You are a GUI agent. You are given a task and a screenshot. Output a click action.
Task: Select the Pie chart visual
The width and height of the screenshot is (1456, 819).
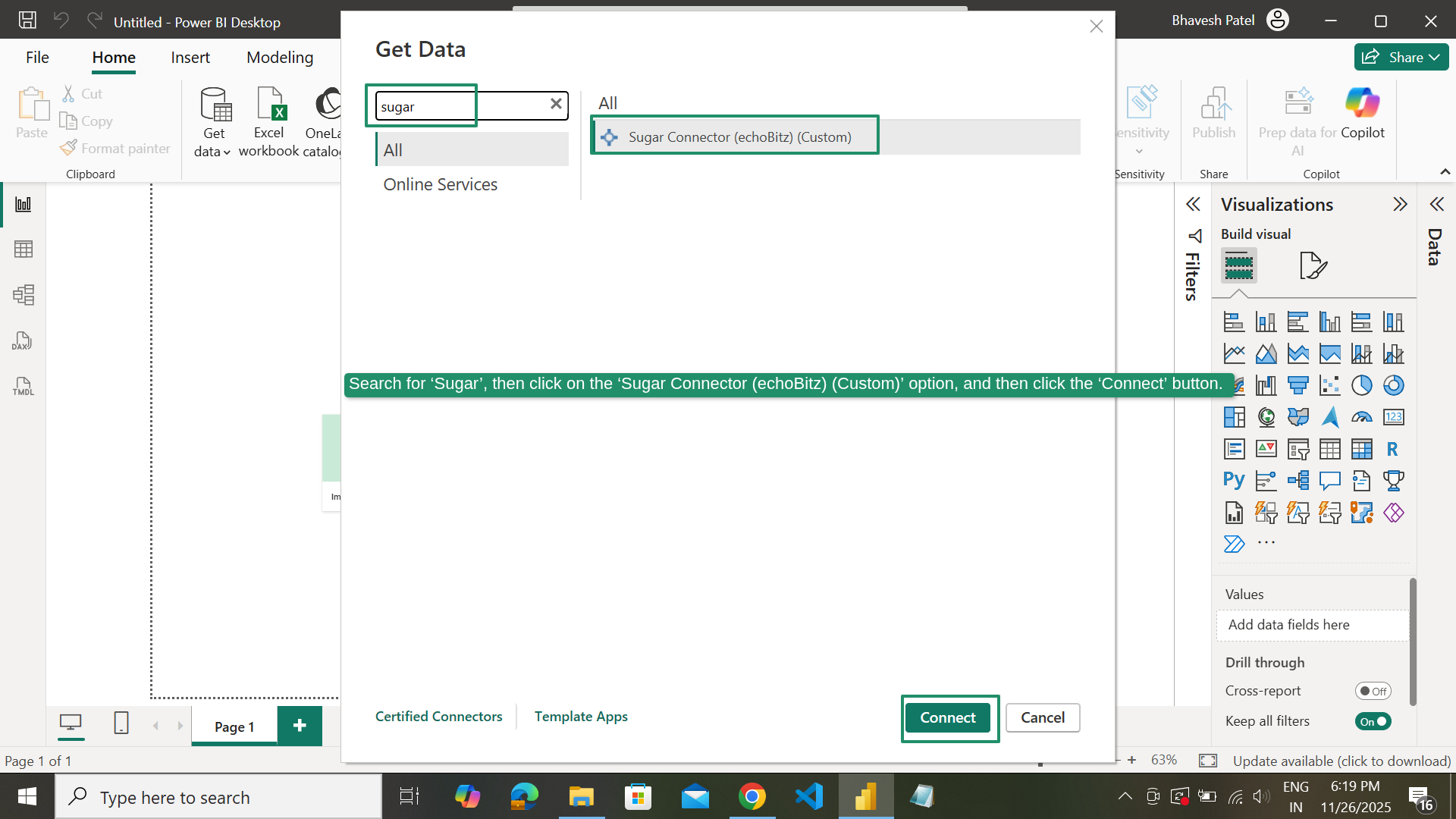point(1362,385)
